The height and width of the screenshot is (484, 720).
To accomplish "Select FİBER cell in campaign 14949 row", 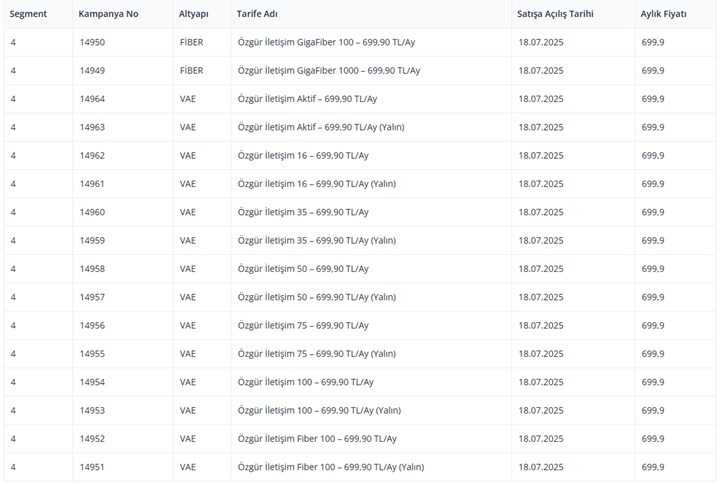I will tap(191, 71).
